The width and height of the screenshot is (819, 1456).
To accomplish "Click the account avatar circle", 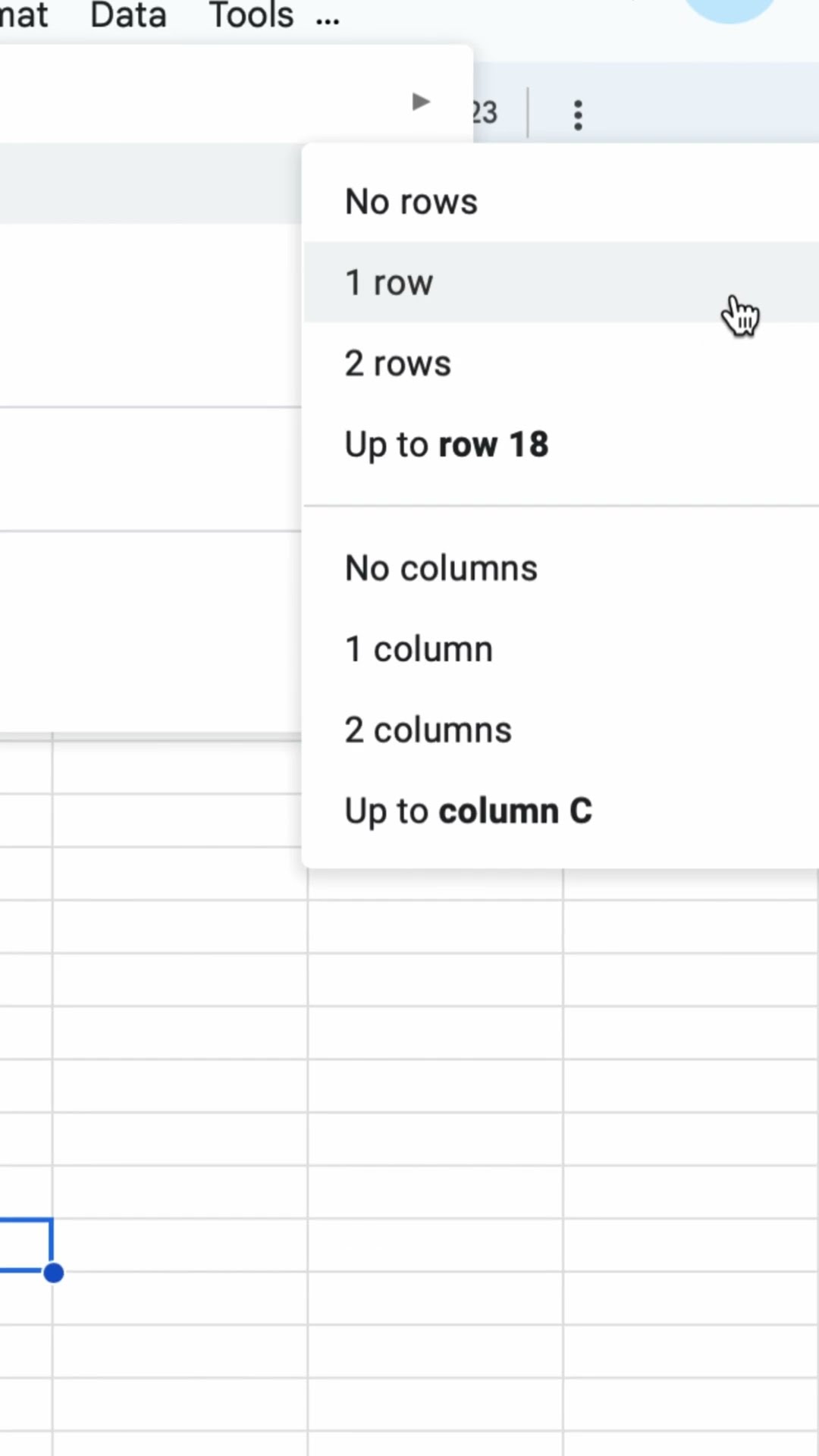I will pos(730,9).
